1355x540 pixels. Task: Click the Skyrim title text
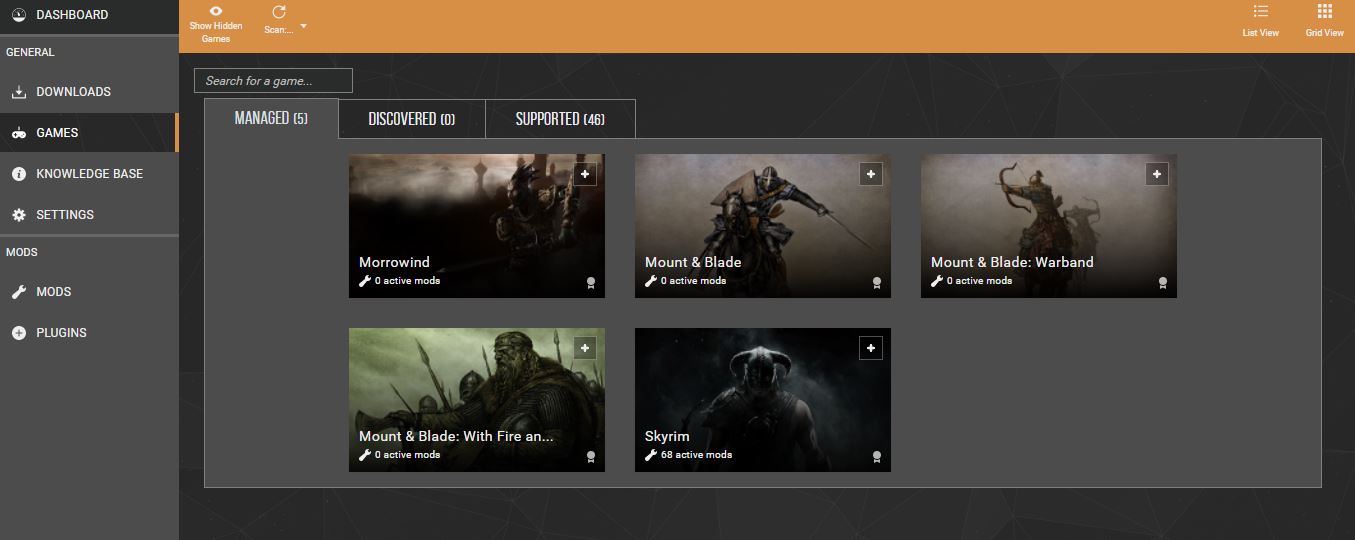(667, 436)
